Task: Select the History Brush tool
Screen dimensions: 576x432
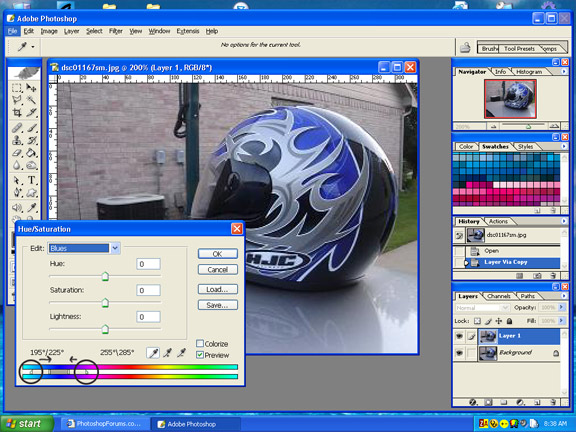Action: pos(32,140)
